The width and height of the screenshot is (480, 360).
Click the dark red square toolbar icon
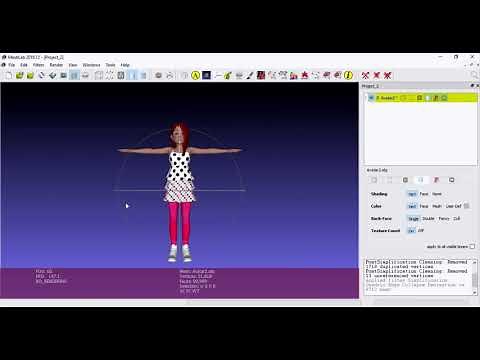(x=261, y=75)
